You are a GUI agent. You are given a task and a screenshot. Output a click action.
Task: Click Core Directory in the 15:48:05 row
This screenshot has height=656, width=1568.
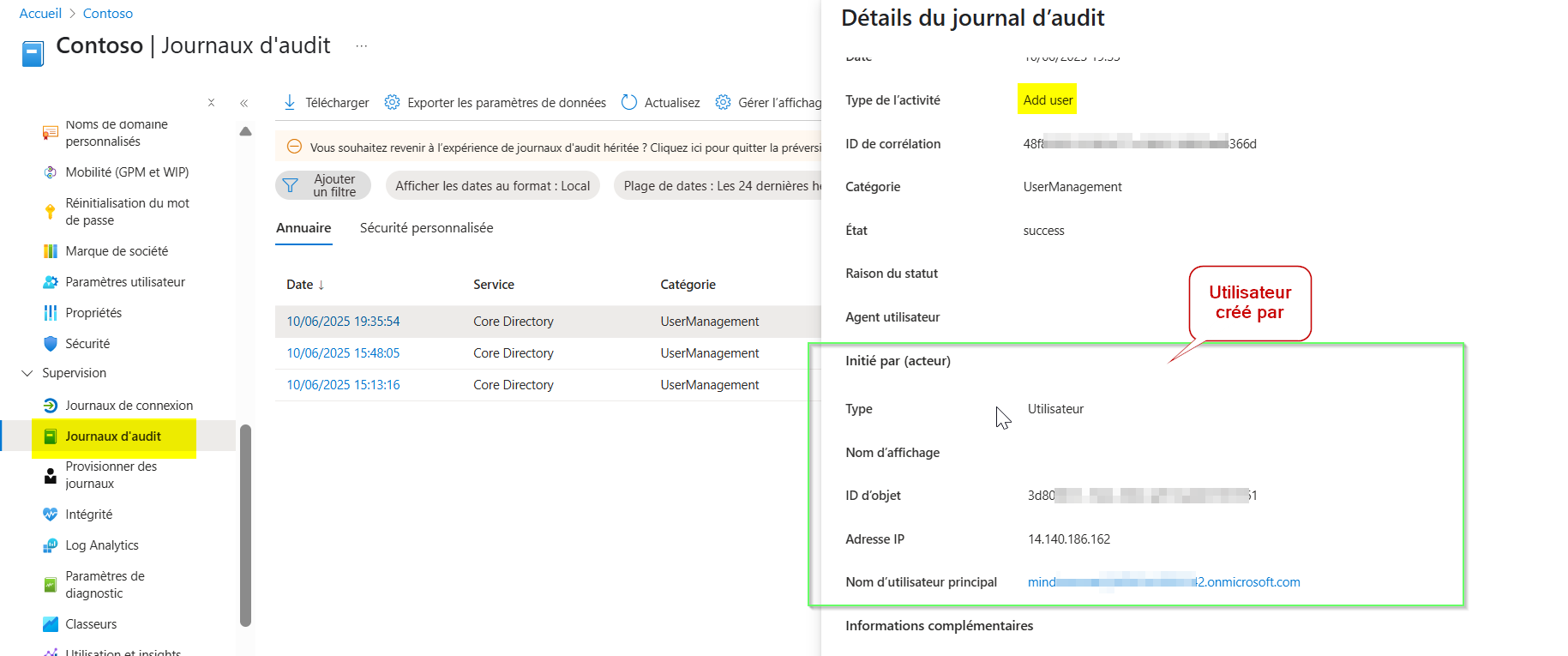pos(514,353)
